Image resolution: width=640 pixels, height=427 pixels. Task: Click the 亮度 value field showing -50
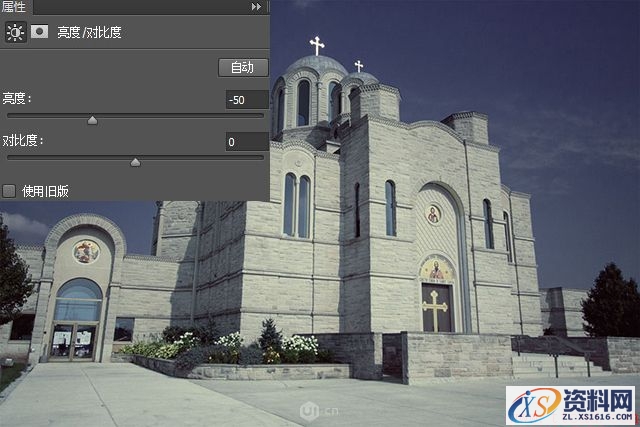[246, 100]
